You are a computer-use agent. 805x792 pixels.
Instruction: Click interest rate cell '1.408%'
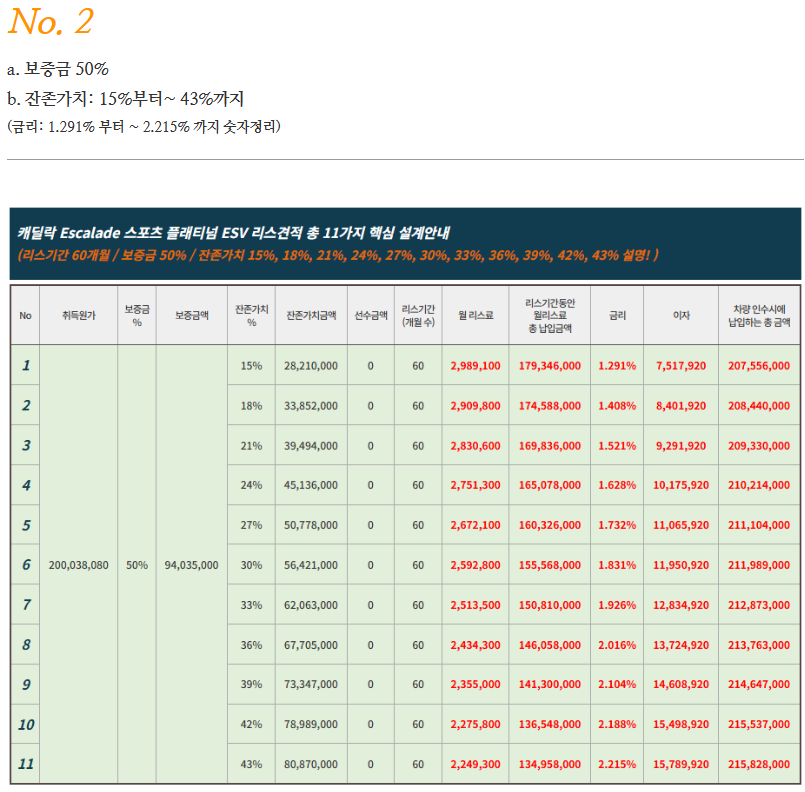click(x=617, y=406)
